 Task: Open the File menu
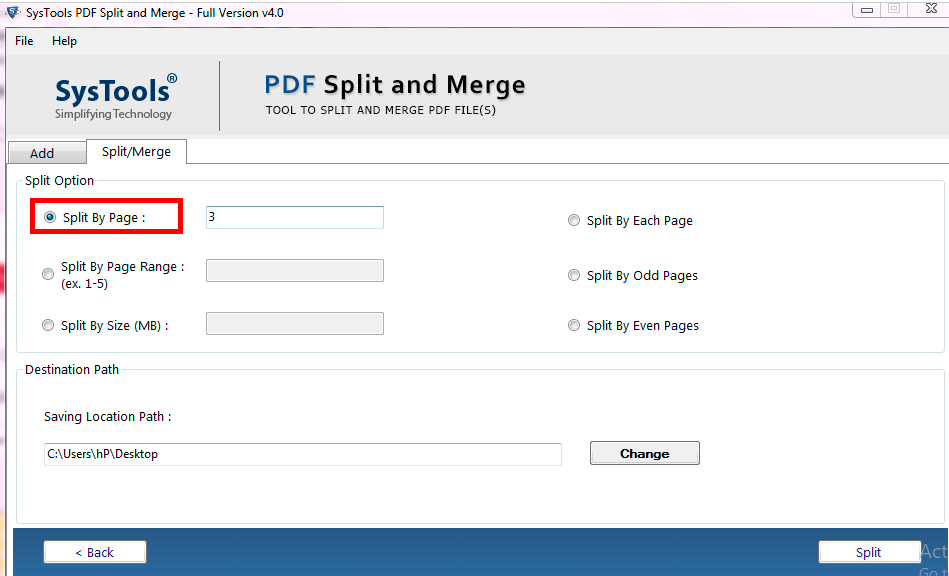pos(24,41)
